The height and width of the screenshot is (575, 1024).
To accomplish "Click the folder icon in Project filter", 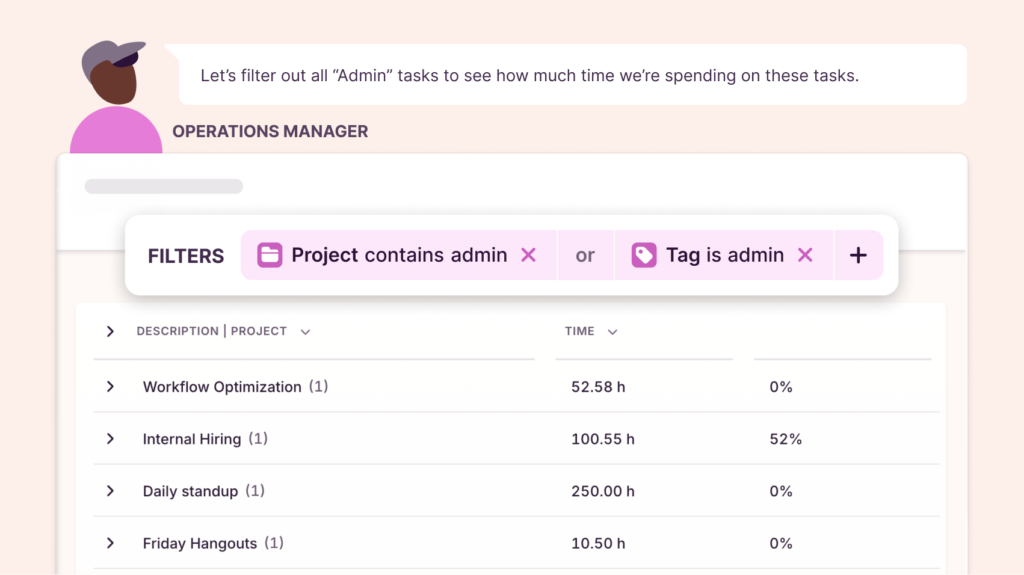I will (270, 255).
